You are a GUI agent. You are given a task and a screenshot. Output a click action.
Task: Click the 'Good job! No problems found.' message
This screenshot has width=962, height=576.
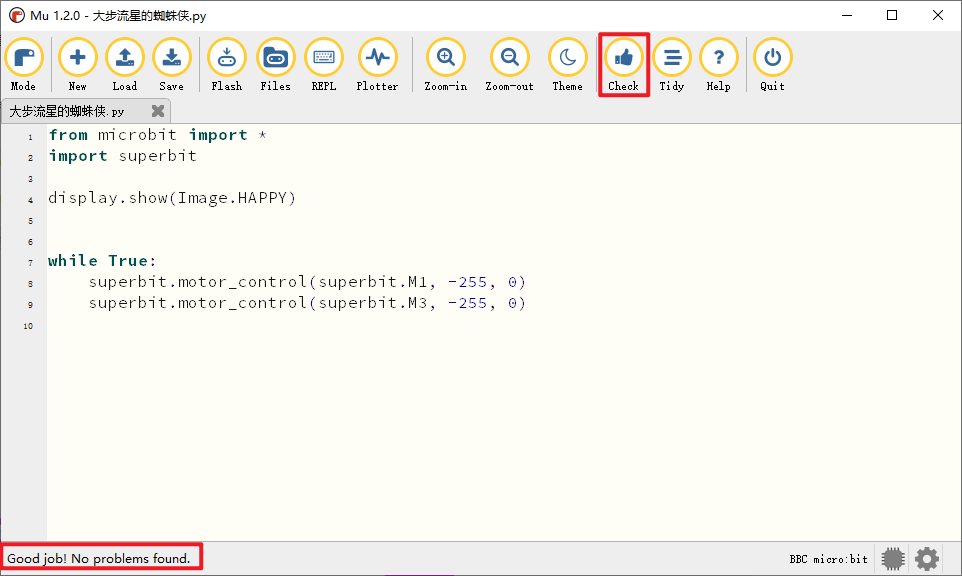pyautogui.click(x=99, y=558)
